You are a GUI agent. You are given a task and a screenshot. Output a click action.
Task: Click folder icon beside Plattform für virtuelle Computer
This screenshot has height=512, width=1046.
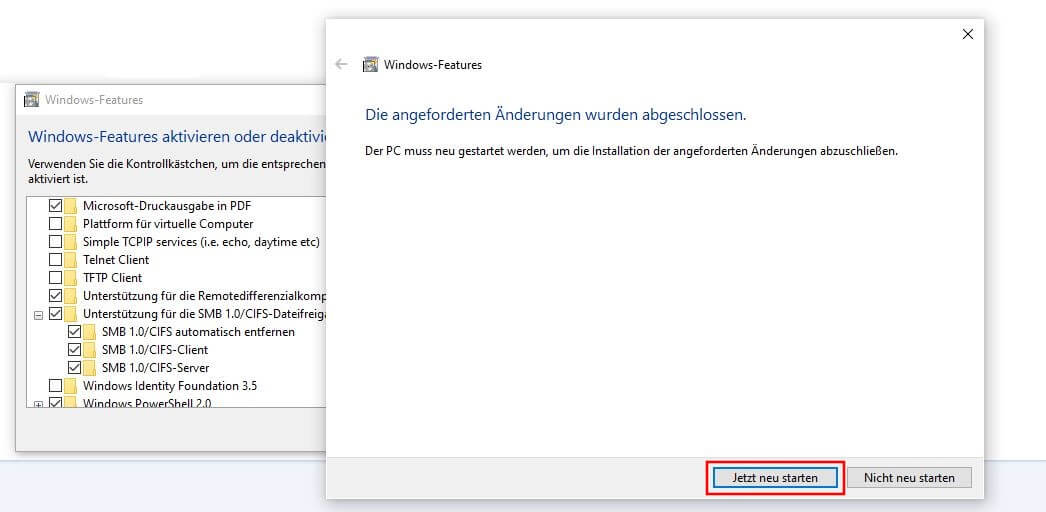71,223
